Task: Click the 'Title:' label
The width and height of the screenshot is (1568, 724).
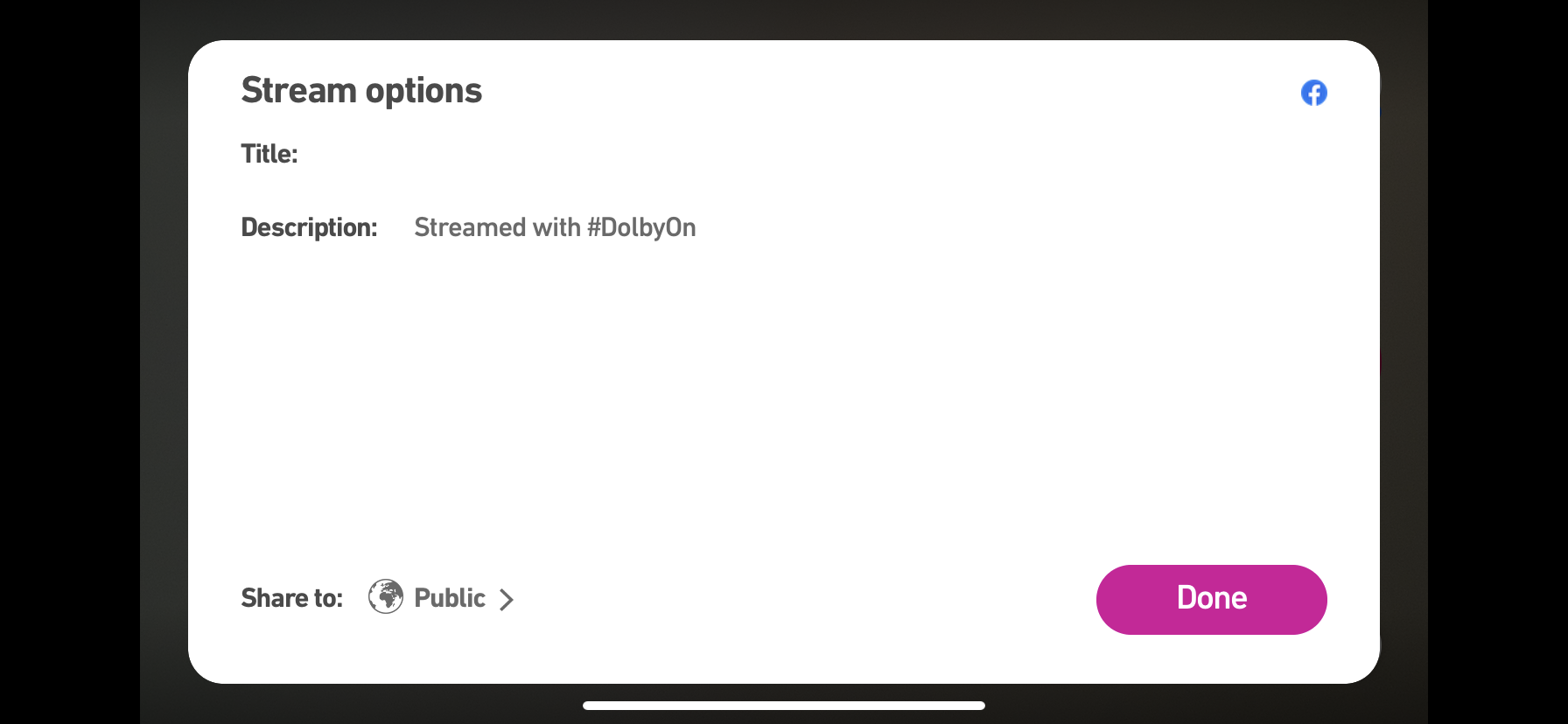Action: [x=269, y=155]
